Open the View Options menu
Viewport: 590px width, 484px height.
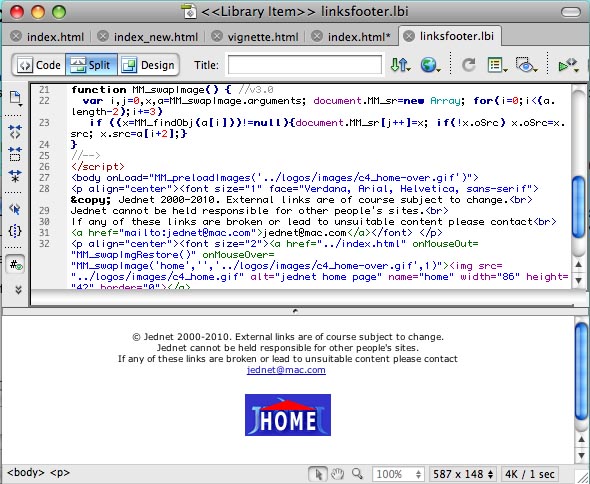(497, 65)
